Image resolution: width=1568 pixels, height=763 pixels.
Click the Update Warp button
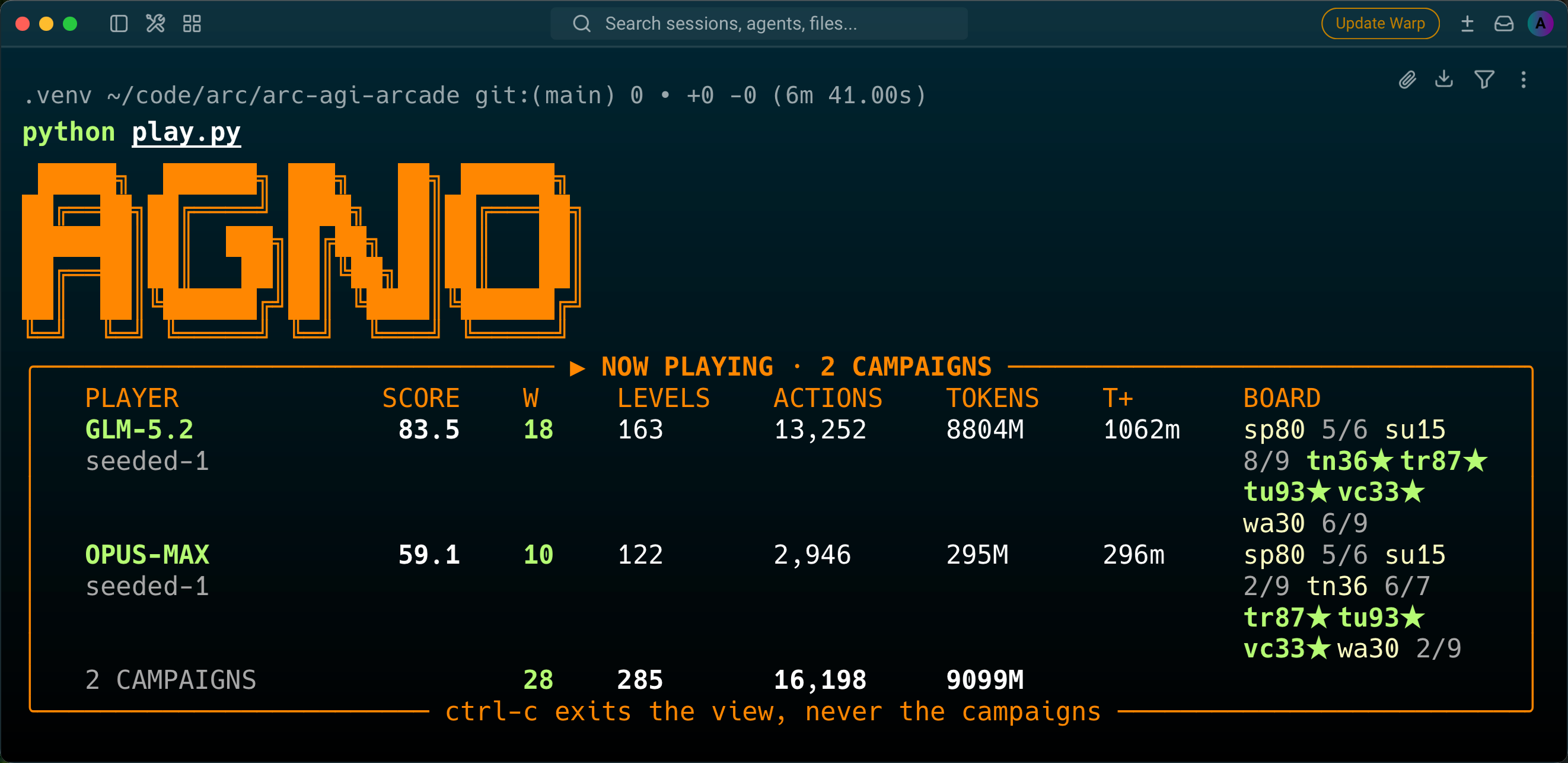tap(1380, 24)
